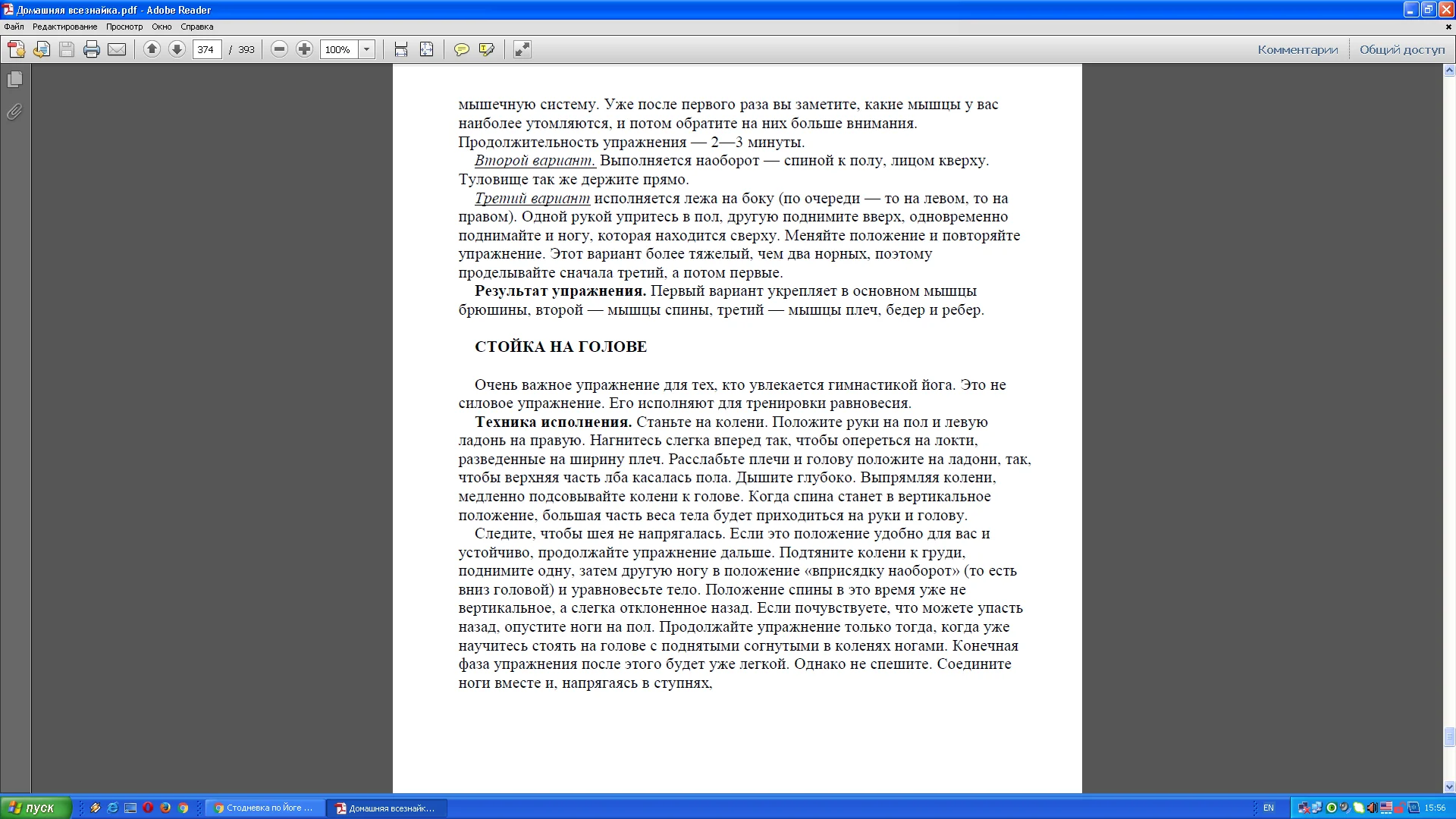Open the Общий доступ pane
Screen dimensions: 1456x819
click(x=1402, y=49)
